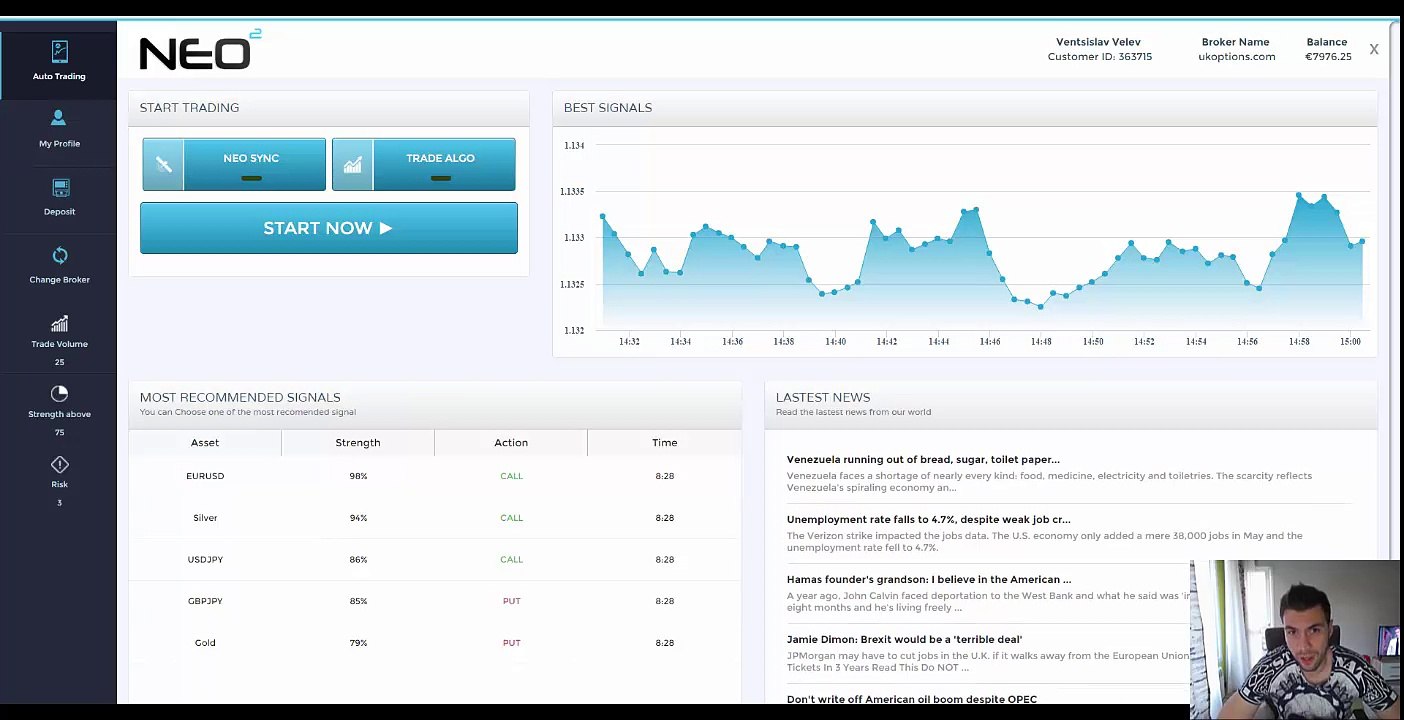Click the 98% strength value
This screenshot has height=720, width=1404.
point(358,476)
